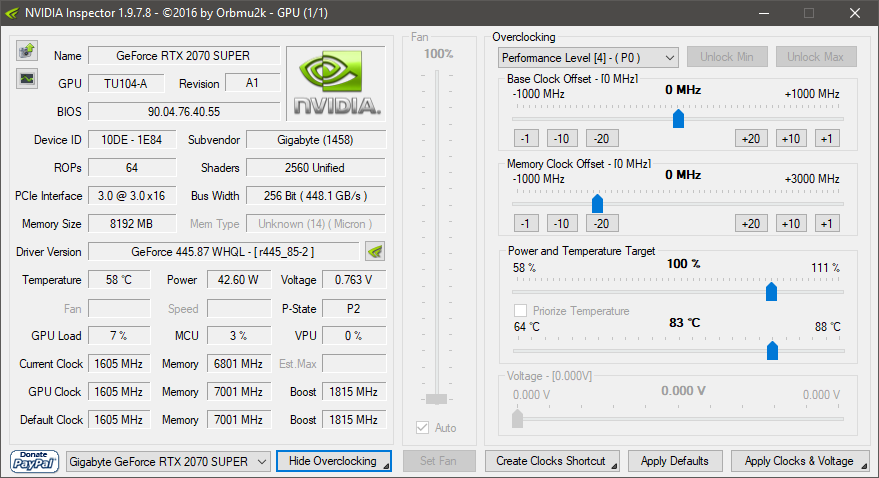Click Apply Defaults button

pyautogui.click(x=675, y=461)
